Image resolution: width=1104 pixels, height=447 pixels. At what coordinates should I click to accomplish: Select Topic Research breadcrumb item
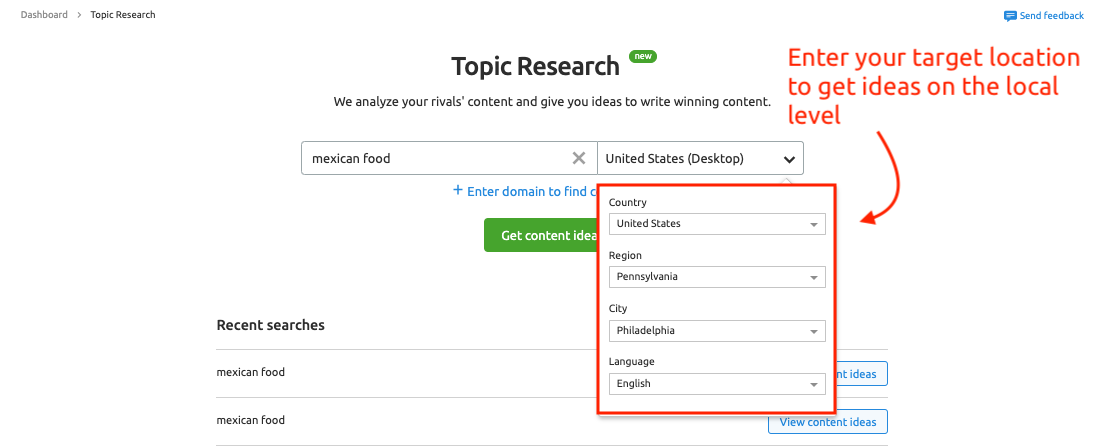coord(123,15)
